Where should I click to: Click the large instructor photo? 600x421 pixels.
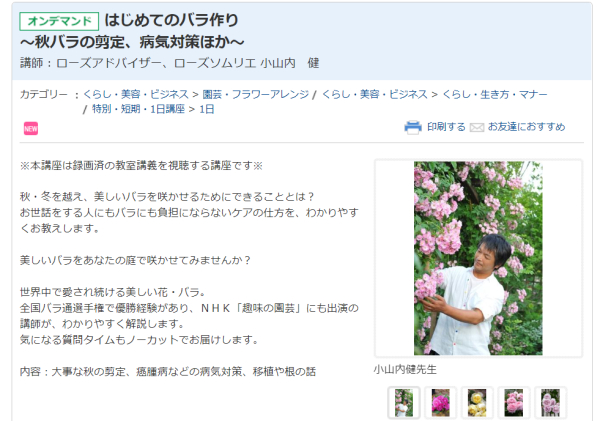click(478, 258)
